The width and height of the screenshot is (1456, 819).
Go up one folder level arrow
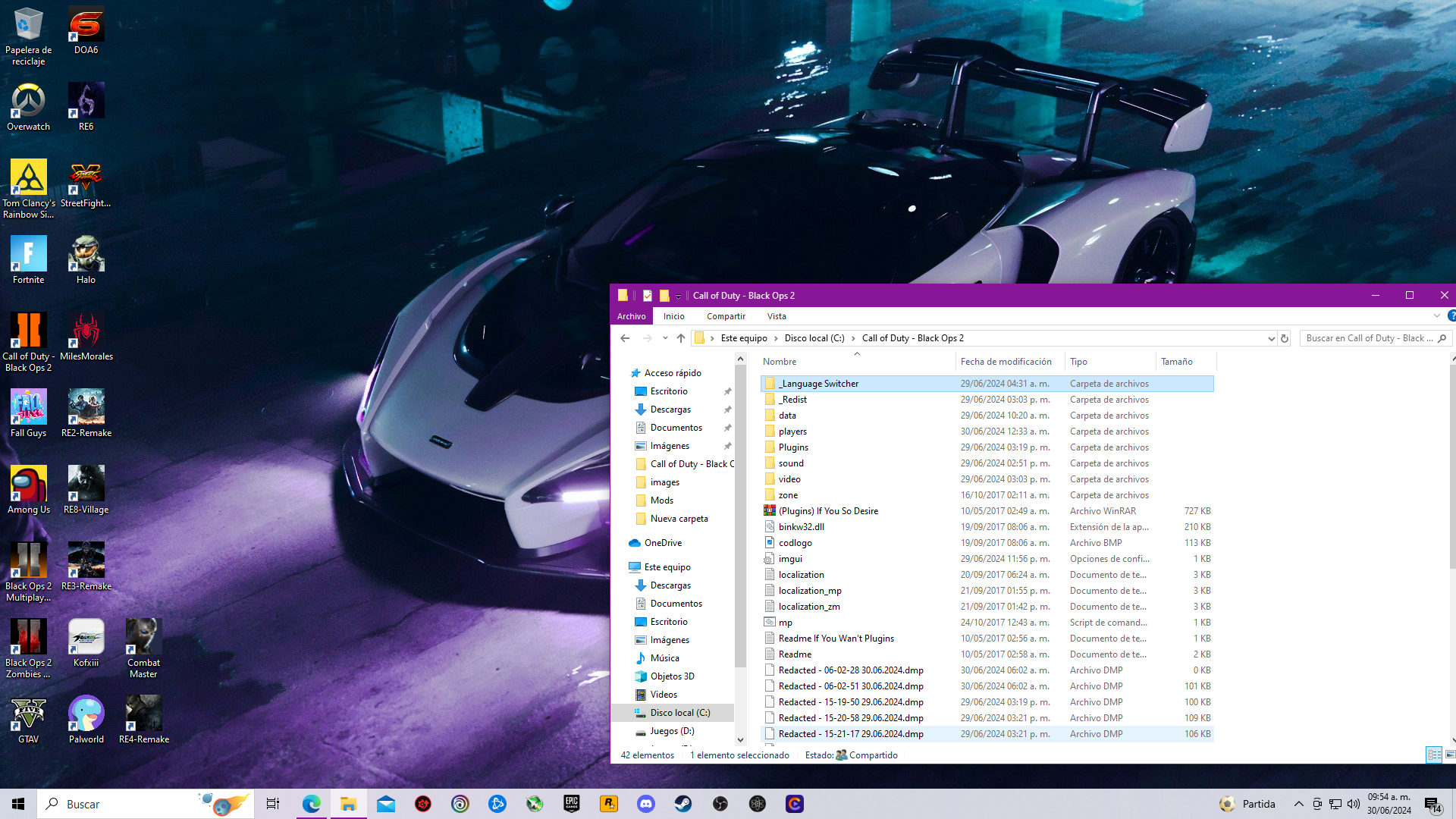point(681,338)
